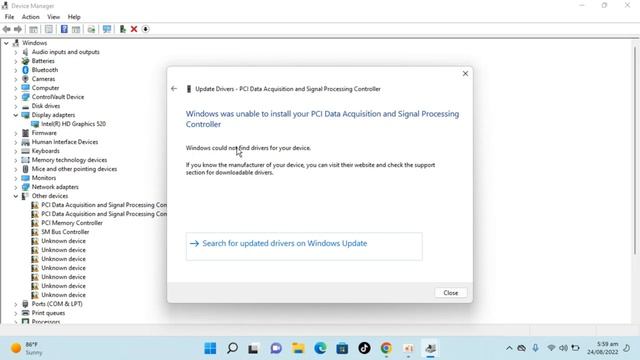Screen dimensions: 640x360
Task: Expand Ports (COM & LPT) category
Action: point(16,304)
